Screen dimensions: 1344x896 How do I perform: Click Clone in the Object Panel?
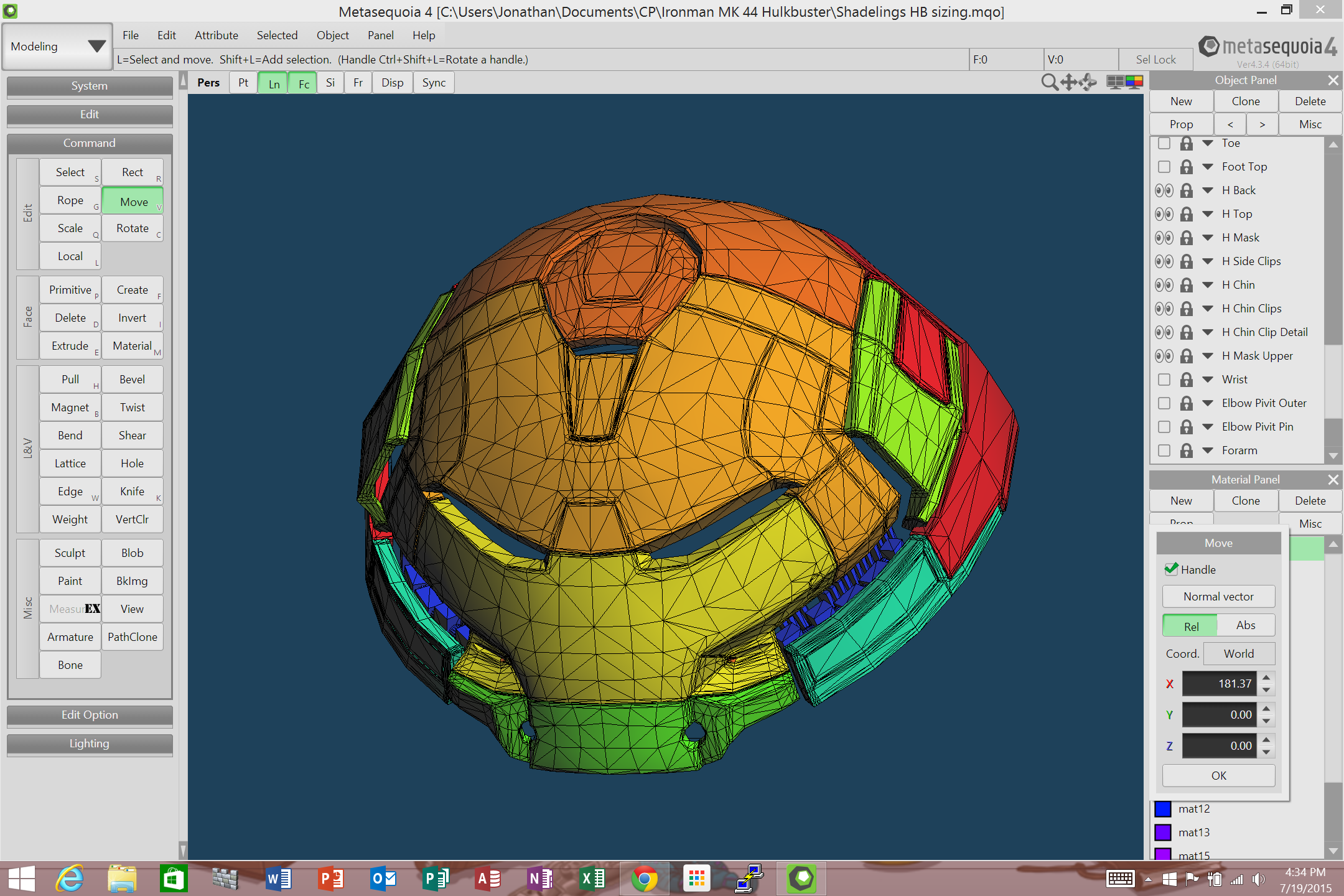pos(1246,101)
